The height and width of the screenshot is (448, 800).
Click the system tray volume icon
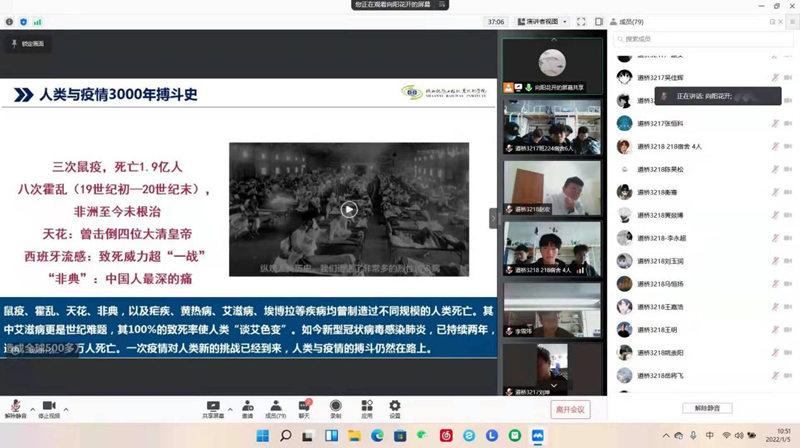(739, 436)
